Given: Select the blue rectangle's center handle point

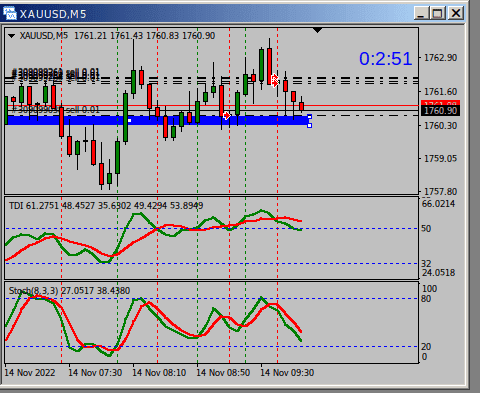Looking at the screenshot, I should pyautogui.click(x=130, y=120).
